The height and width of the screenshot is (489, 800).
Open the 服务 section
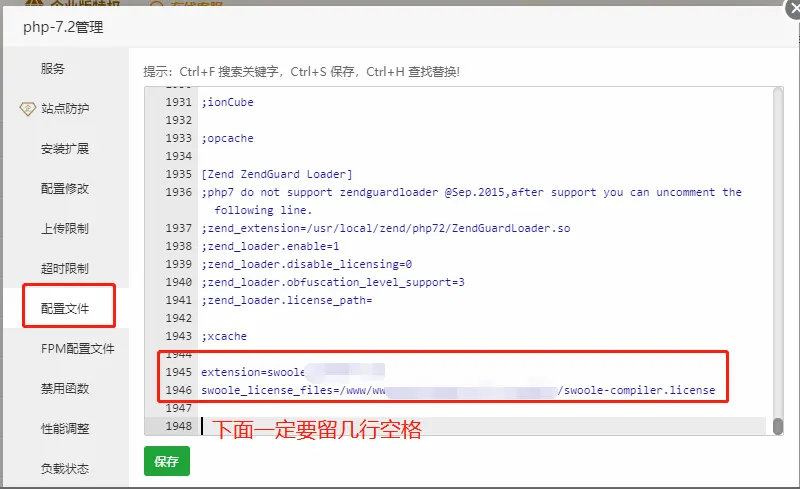click(53, 69)
